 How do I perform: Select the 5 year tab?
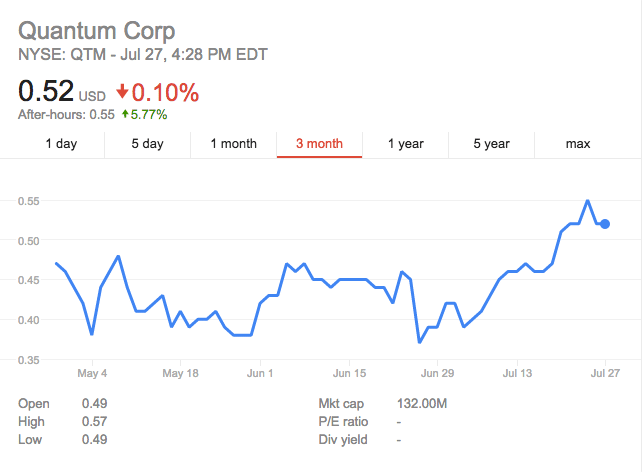click(492, 144)
